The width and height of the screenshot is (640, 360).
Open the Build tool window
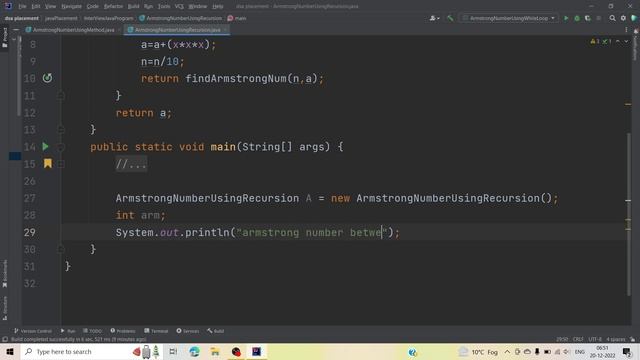[216, 331]
